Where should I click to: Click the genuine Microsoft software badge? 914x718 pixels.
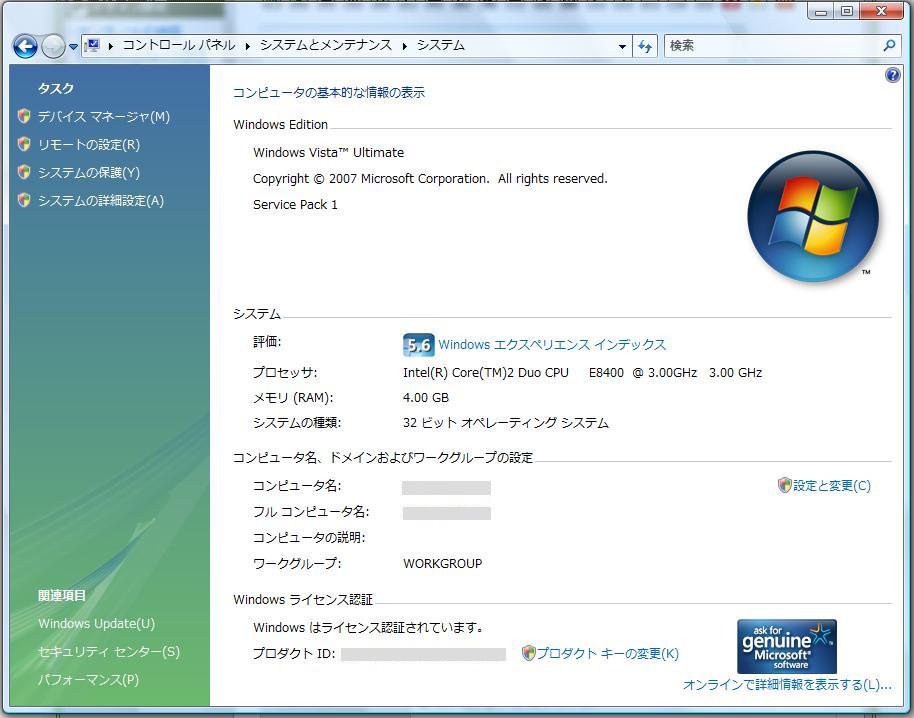click(787, 646)
